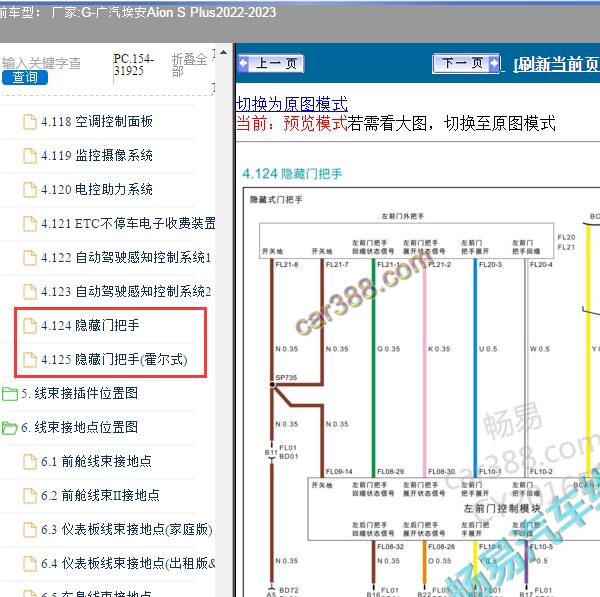Open 4.123 自动驾驶感知控制系统2 entry
This screenshot has width=600, height=597.
126,291
